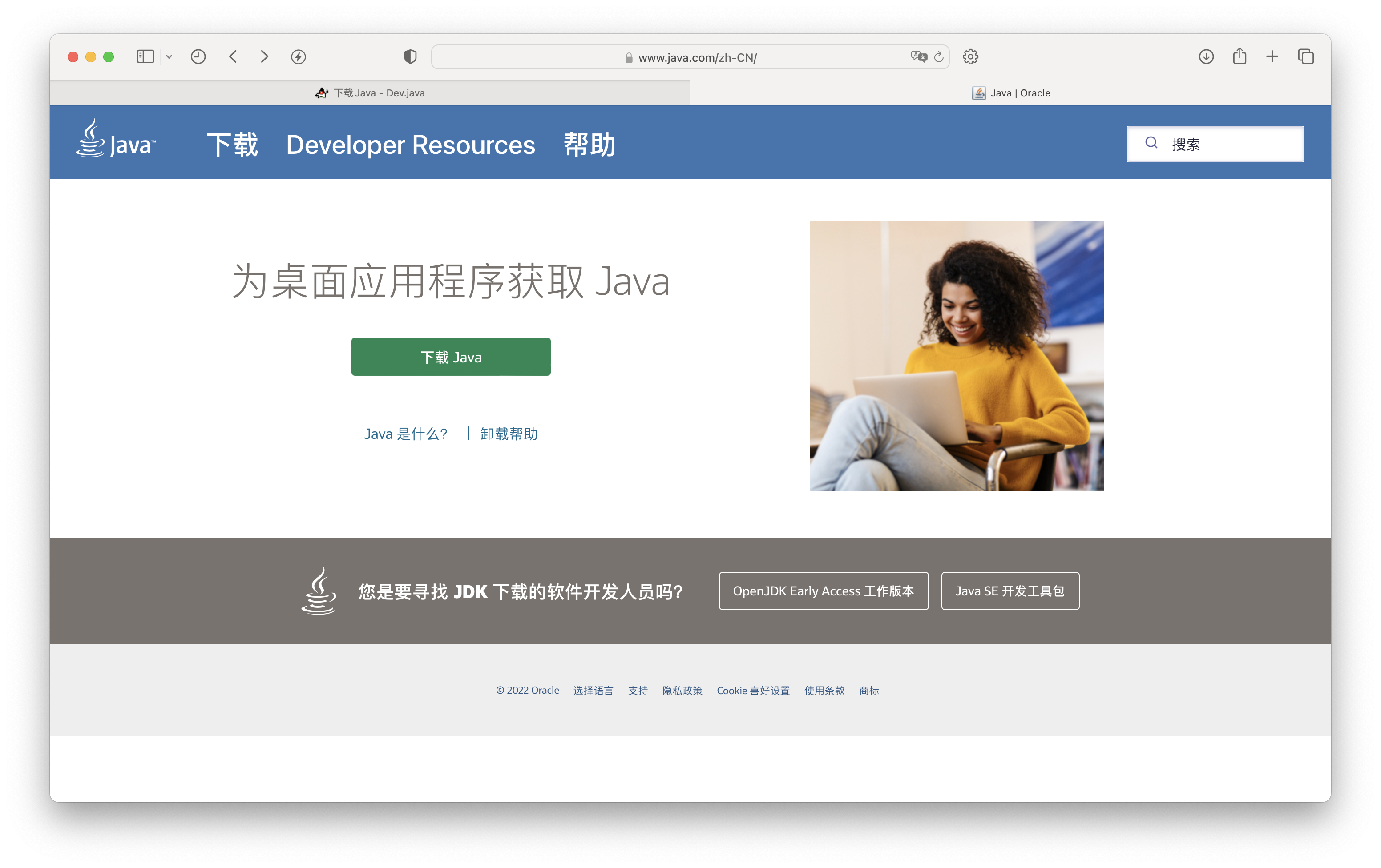The width and height of the screenshot is (1381, 868).
Task: Click the download icon in browser toolbar
Action: click(1206, 57)
